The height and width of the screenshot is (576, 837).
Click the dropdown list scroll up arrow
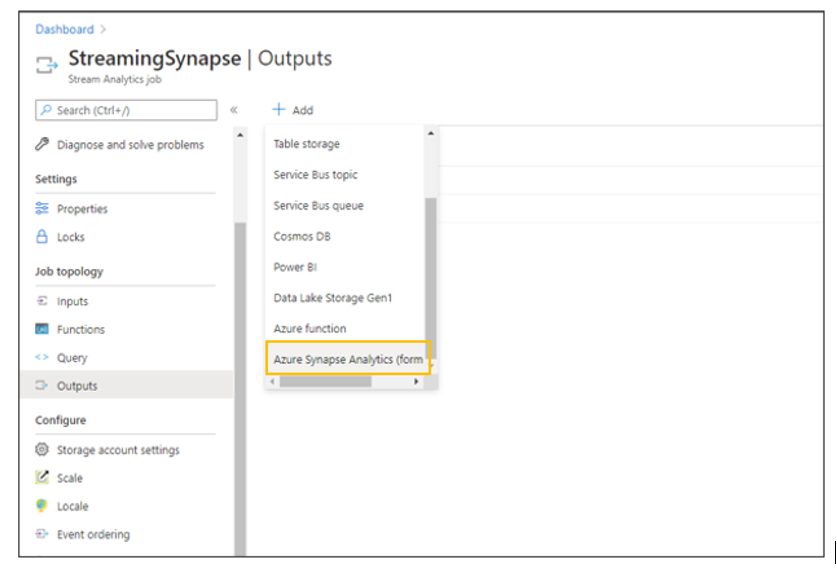point(431,133)
